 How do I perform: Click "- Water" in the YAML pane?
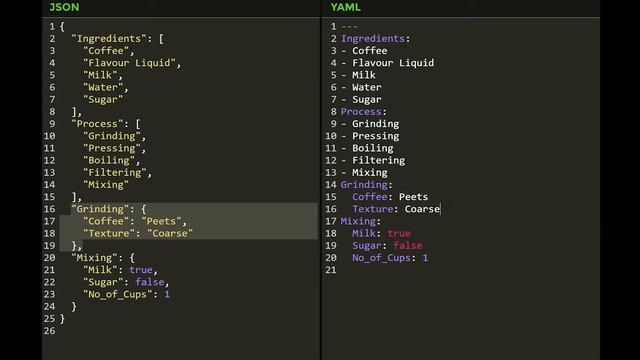[361, 88]
